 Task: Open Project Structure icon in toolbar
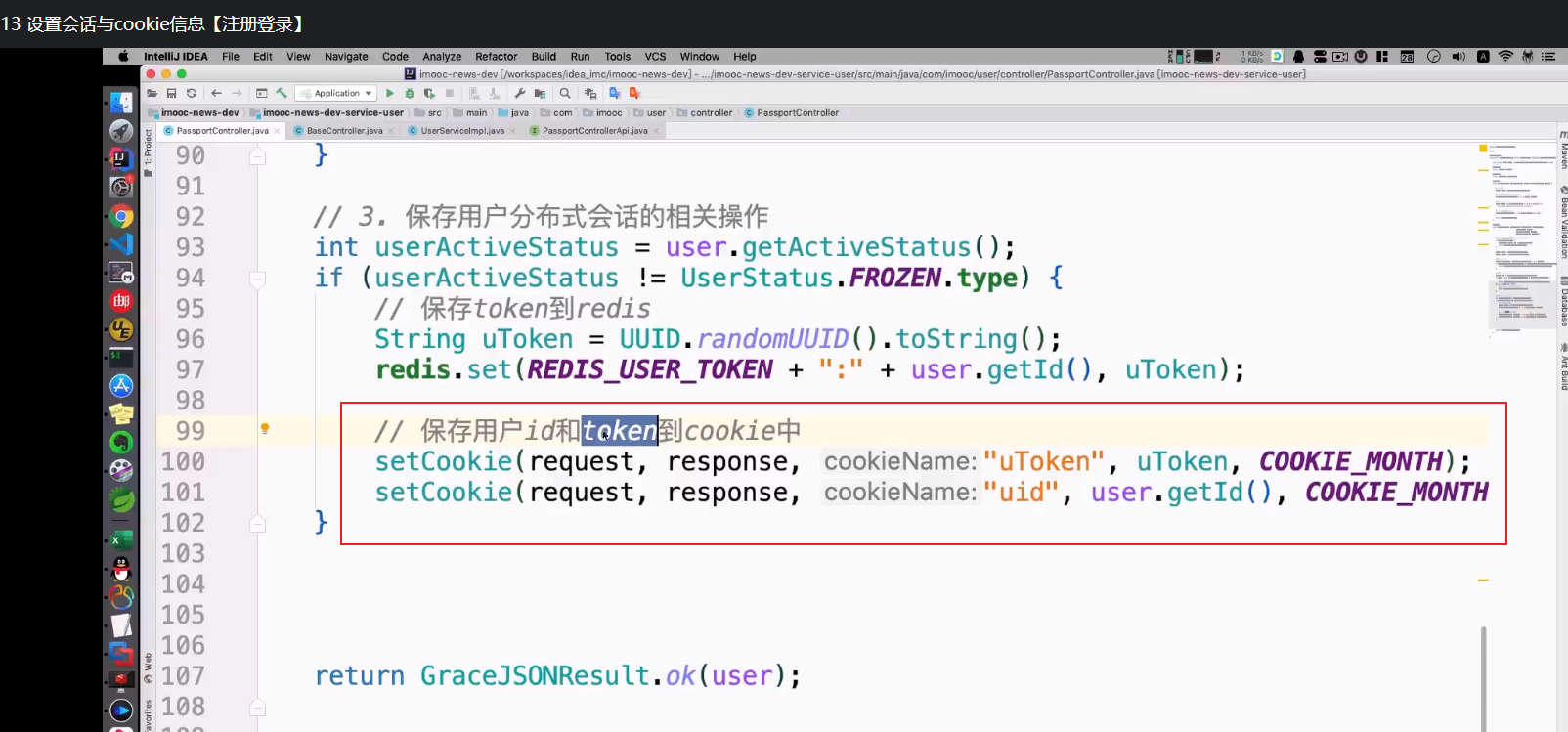tap(540, 93)
